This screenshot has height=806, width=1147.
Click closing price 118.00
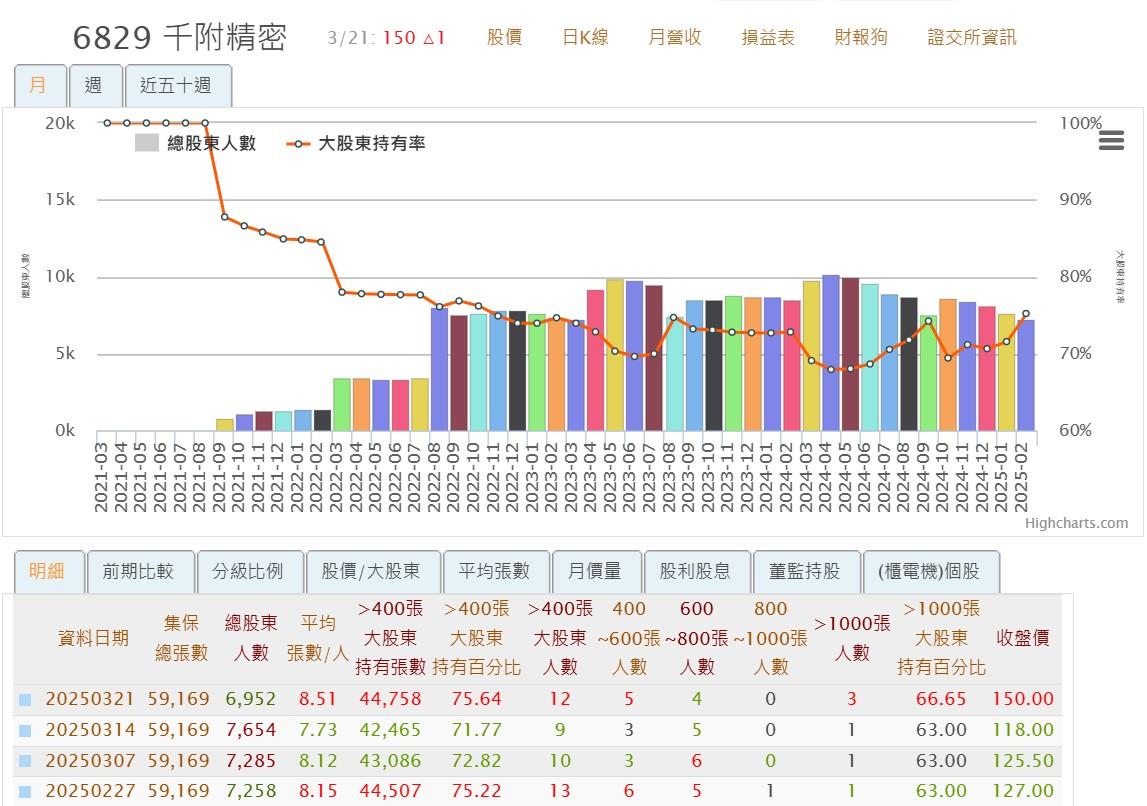coord(1023,730)
